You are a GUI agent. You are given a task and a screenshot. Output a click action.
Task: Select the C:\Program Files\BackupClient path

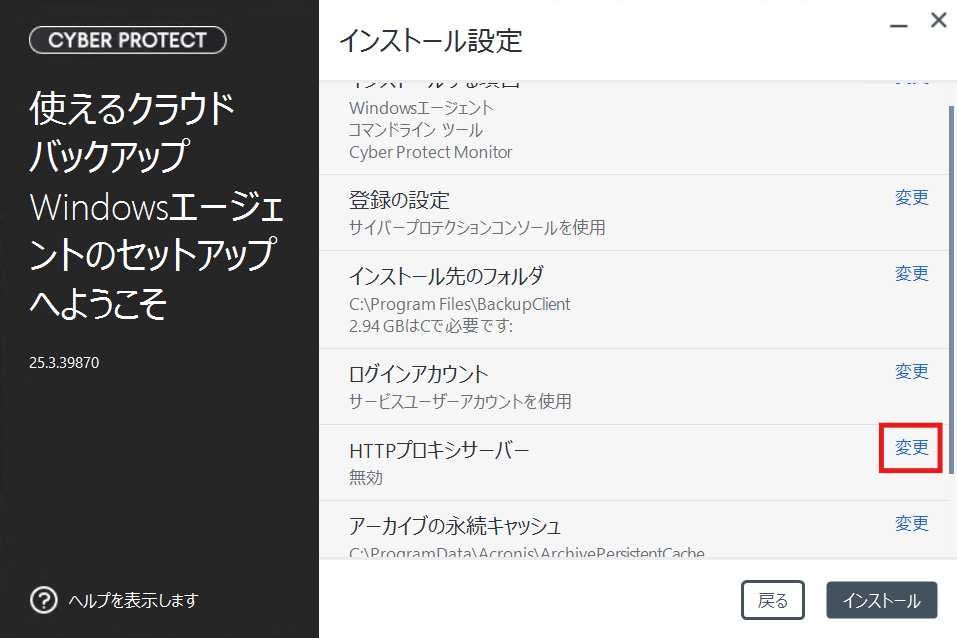point(460,304)
